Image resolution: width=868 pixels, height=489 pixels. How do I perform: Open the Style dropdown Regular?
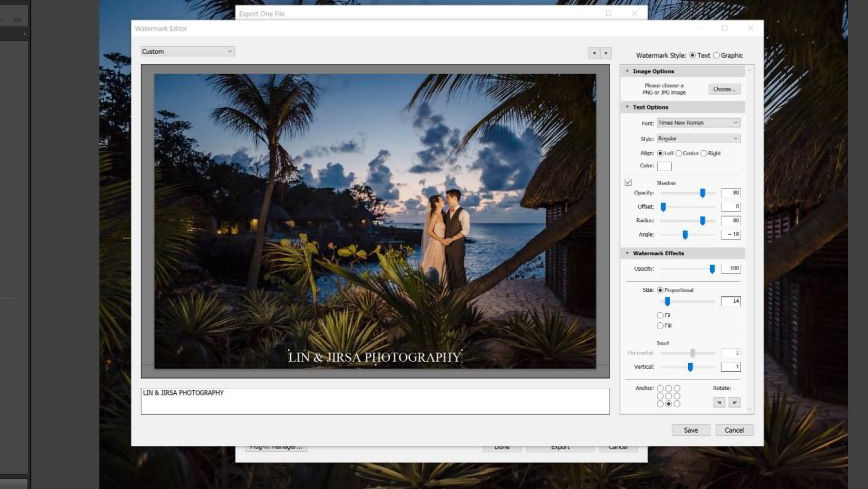[698, 138]
